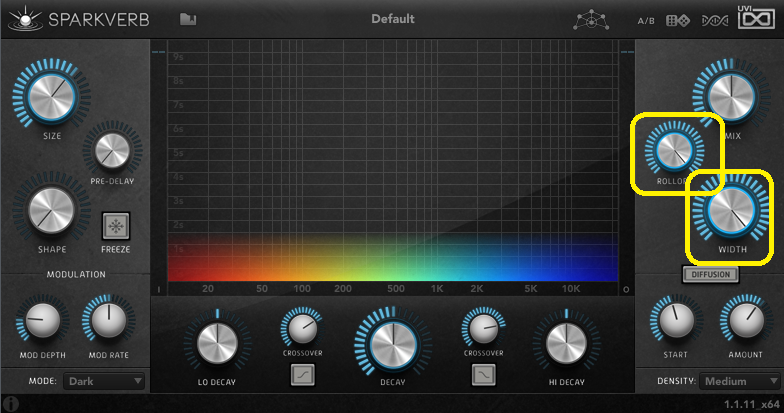Open the preset folder browser
Viewport: 784px width, 413px height.
click(188, 19)
